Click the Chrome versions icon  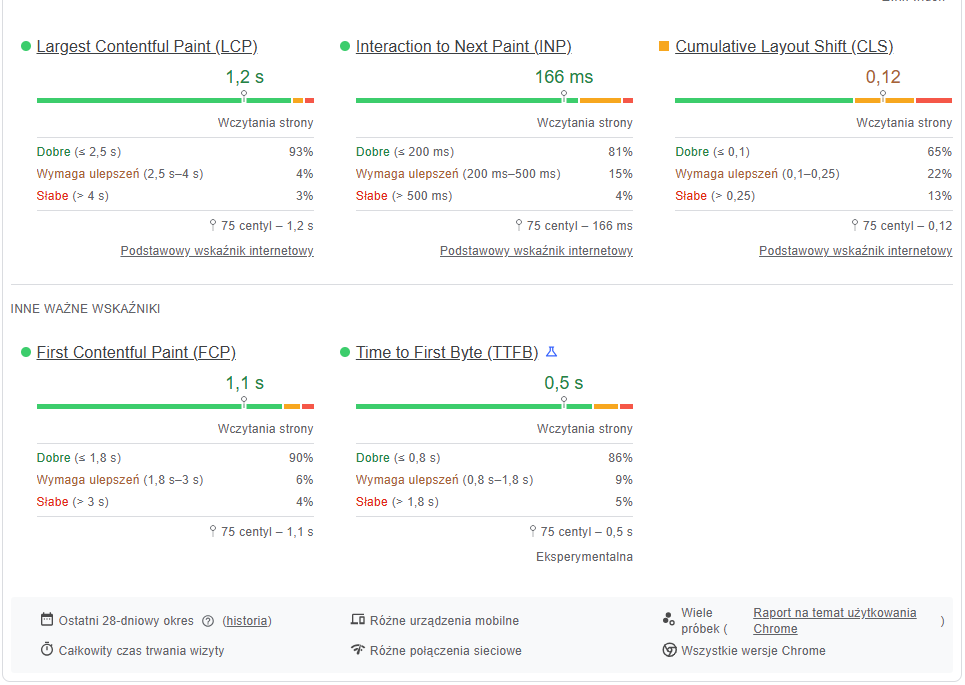click(x=669, y=650)
